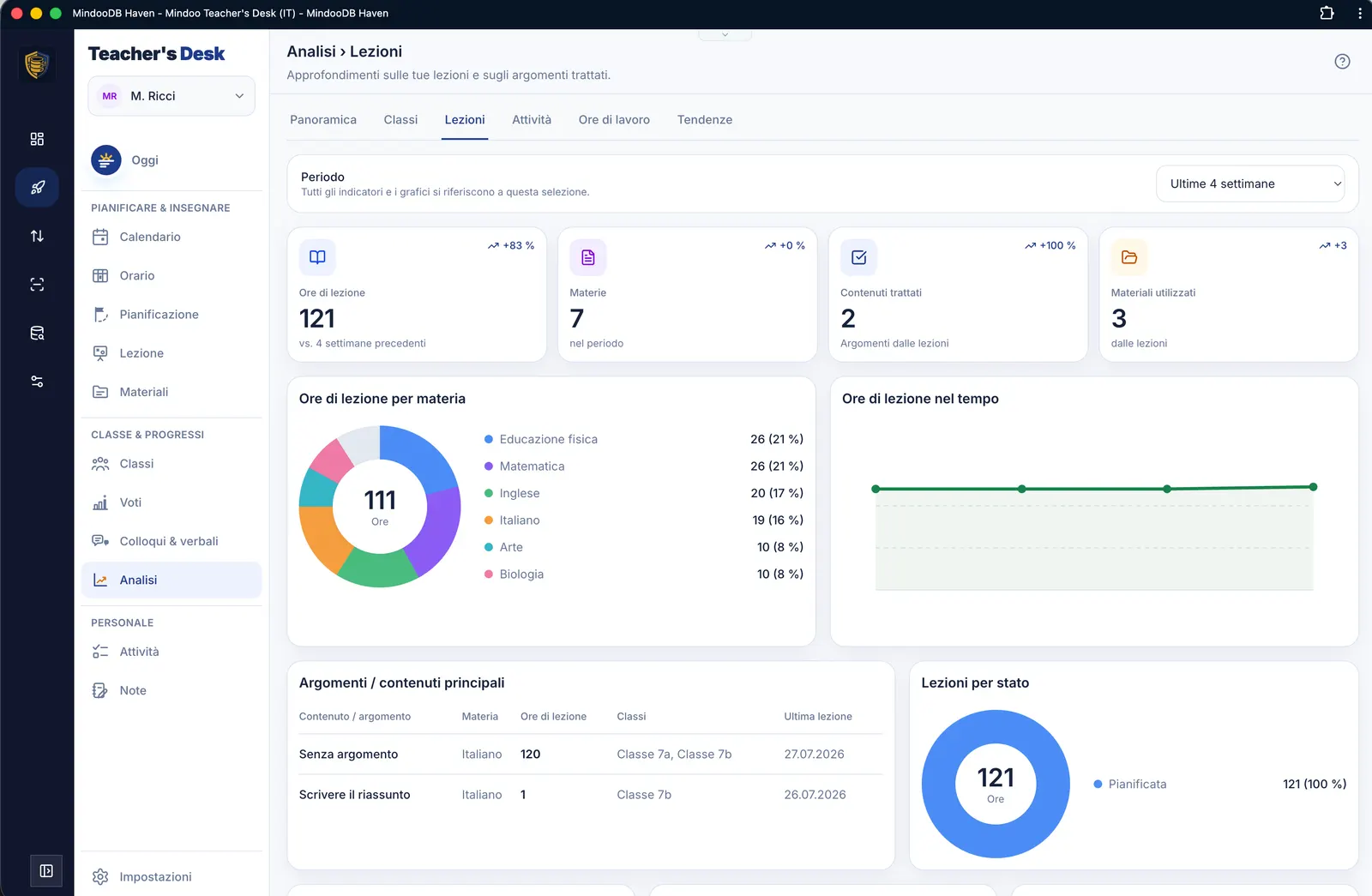
Task: Select the Senza argomento table row
Action: 590,755
